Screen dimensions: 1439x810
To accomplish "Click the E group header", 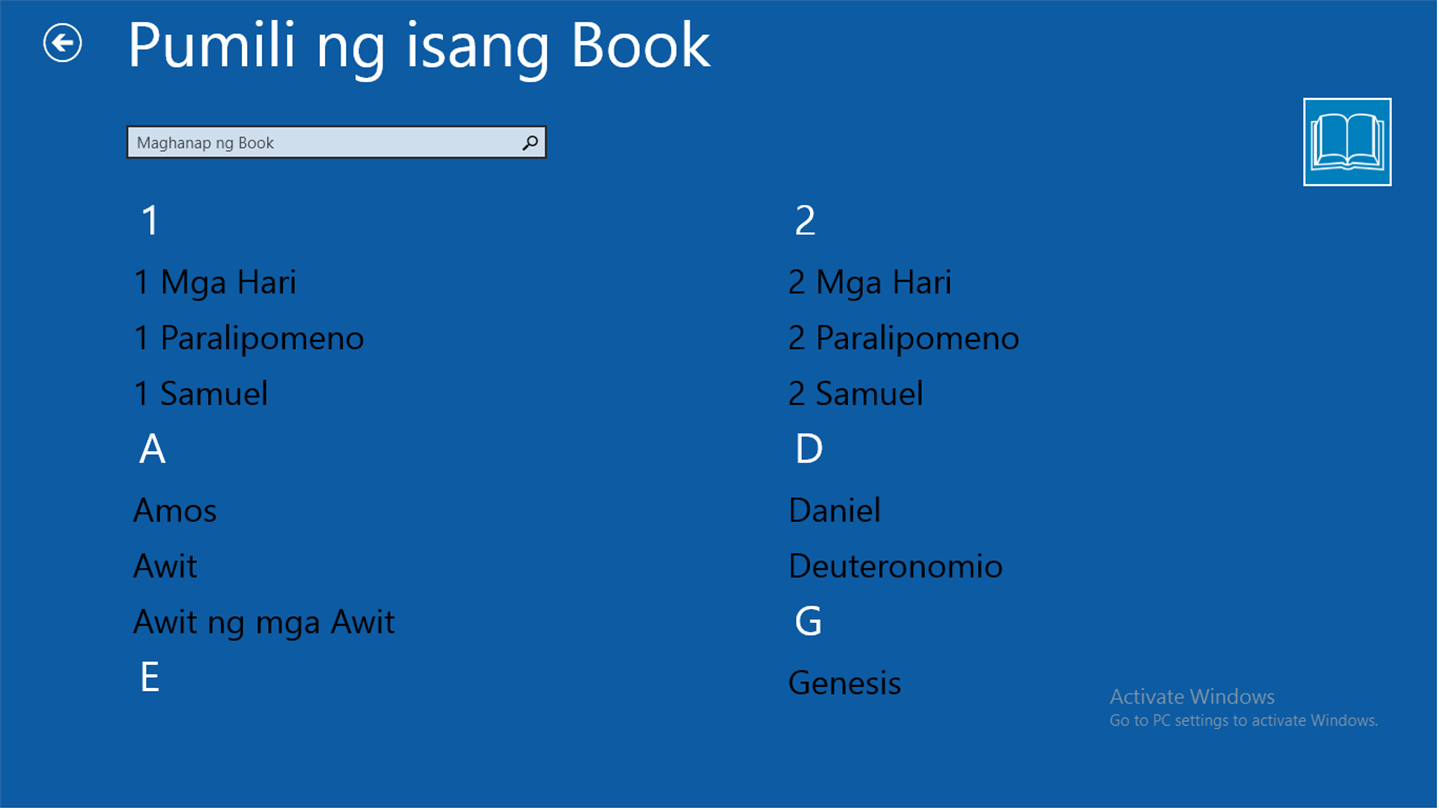I will coord(150,678).
